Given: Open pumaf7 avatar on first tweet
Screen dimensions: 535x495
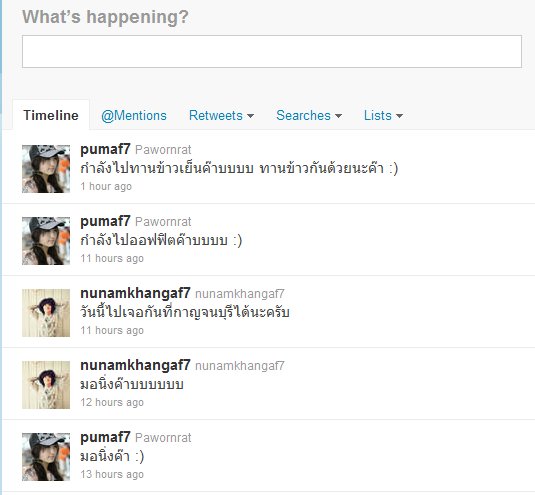Looking at the screenshot, I should coord(46,169).
